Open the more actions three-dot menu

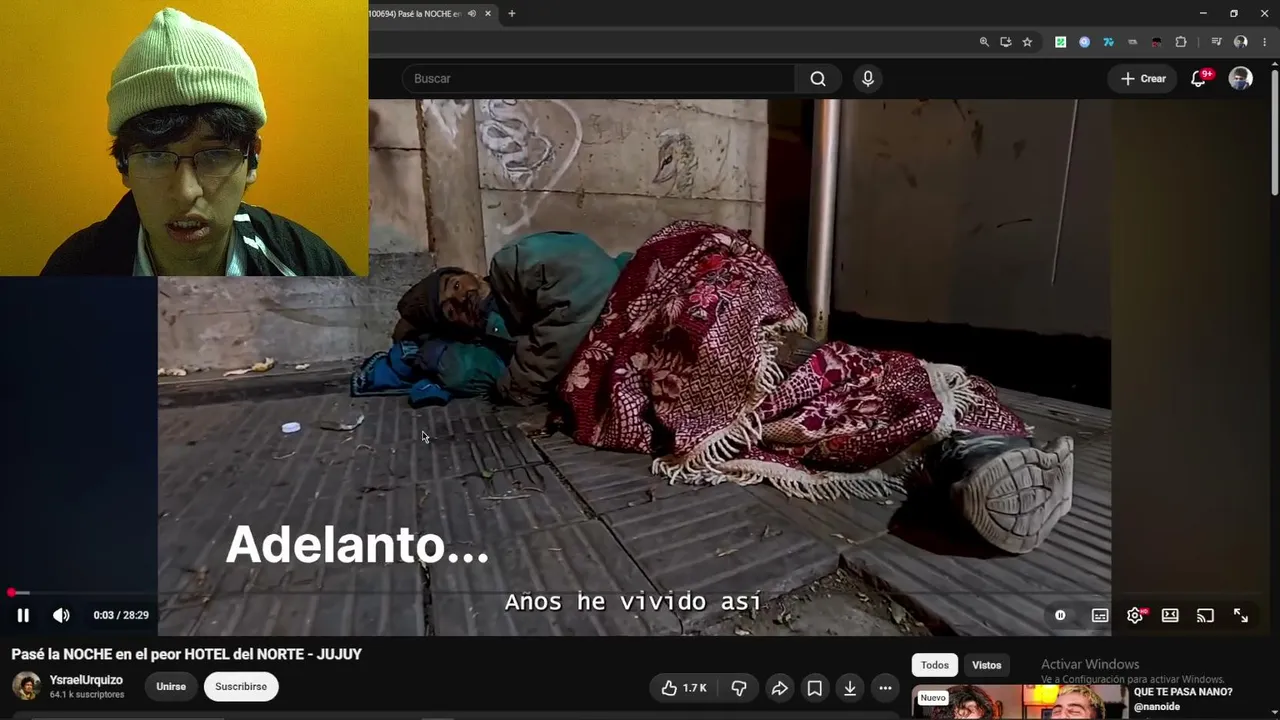(885, 688)
